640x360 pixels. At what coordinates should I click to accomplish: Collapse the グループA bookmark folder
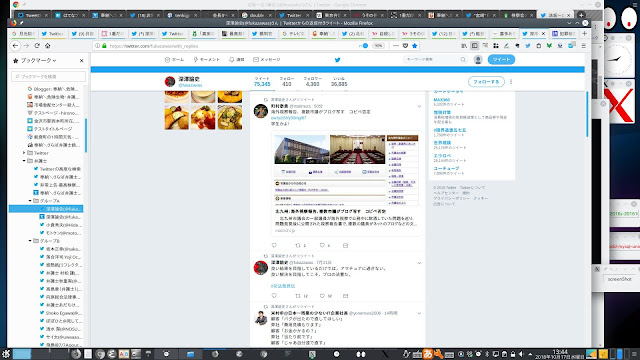click(30, 201)
